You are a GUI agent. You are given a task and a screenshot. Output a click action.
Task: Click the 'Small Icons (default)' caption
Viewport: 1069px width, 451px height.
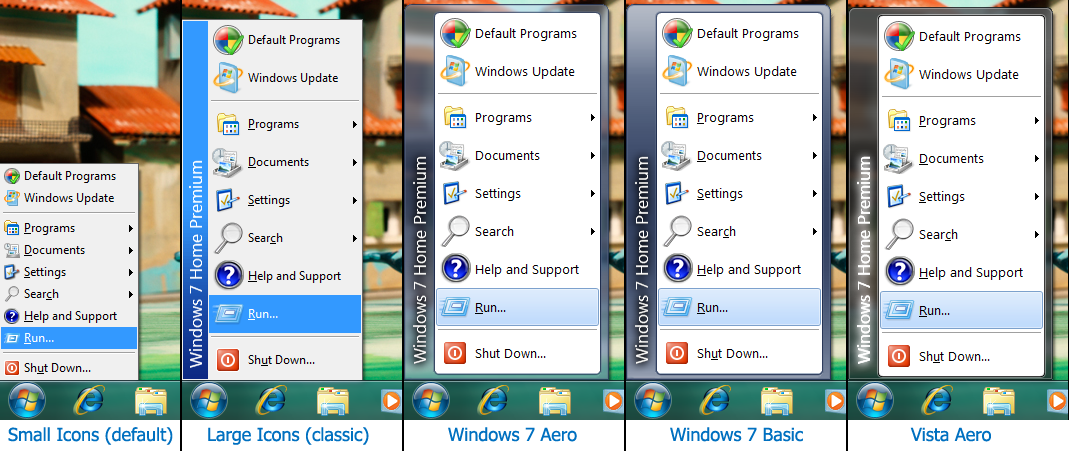[90, 435]
